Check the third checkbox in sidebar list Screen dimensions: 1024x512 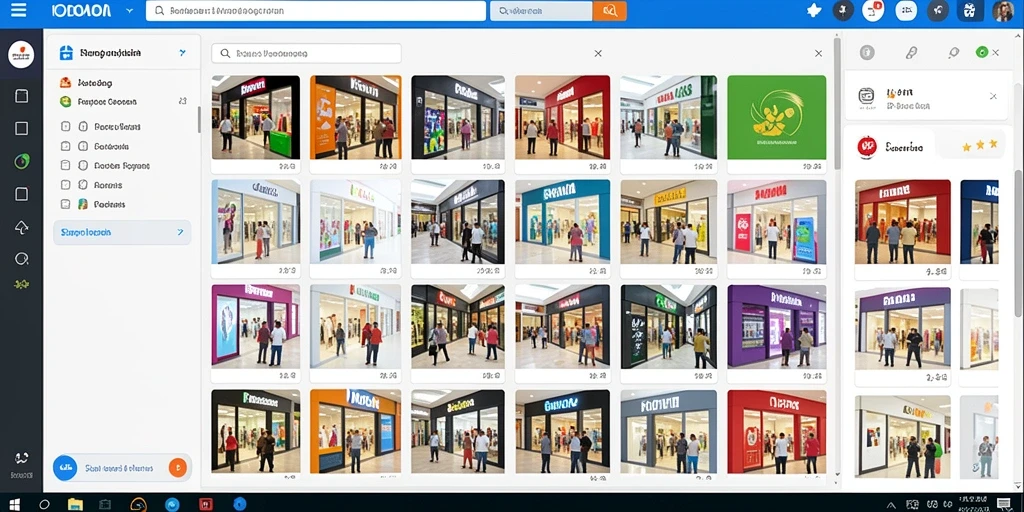[65, 166]
